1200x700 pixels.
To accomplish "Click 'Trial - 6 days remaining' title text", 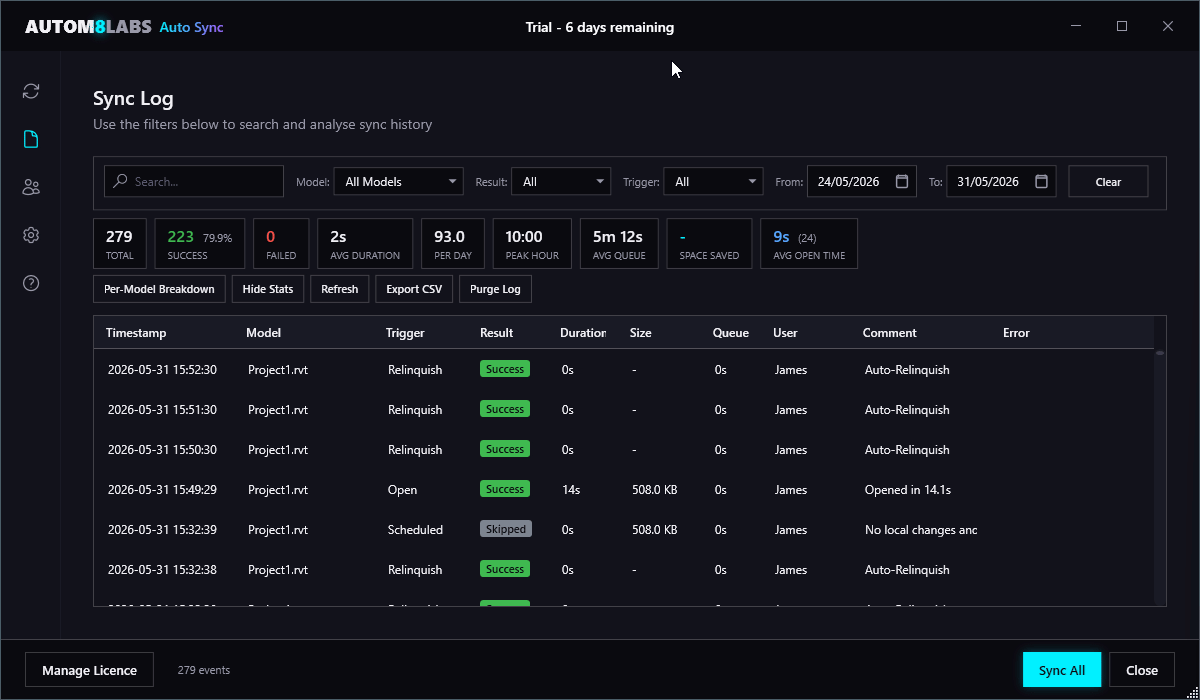I will point(600,27).
